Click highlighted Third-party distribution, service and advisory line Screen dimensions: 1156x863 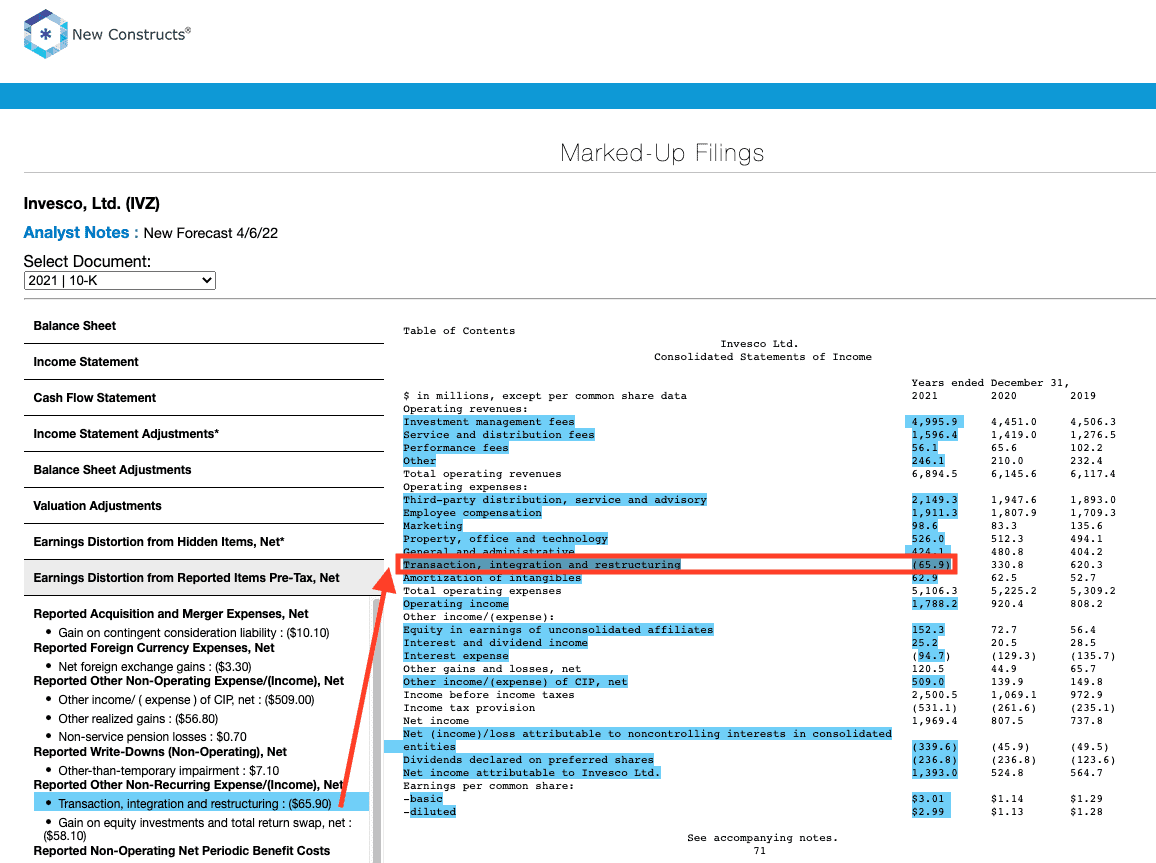pyautogui.click(x=554, y=500)
